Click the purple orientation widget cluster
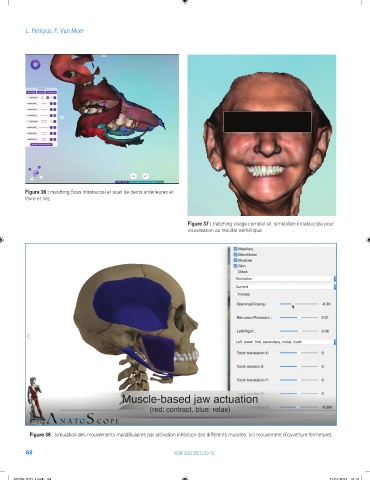Screen dimensions: 370x480 35,173
